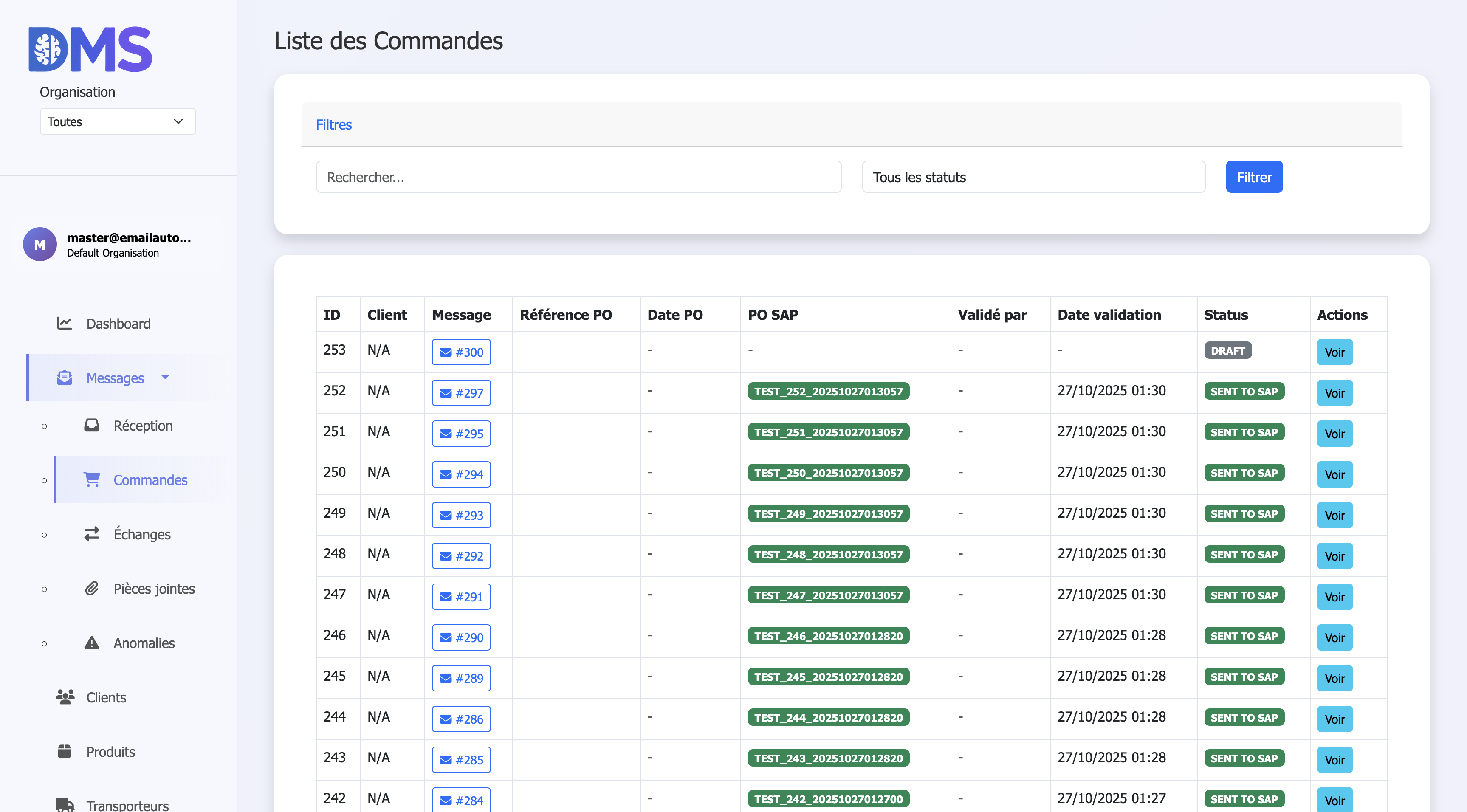The width and height of the screenshot is (1467, 812).
Task: Click the Clients people icon
Action: 65,697
